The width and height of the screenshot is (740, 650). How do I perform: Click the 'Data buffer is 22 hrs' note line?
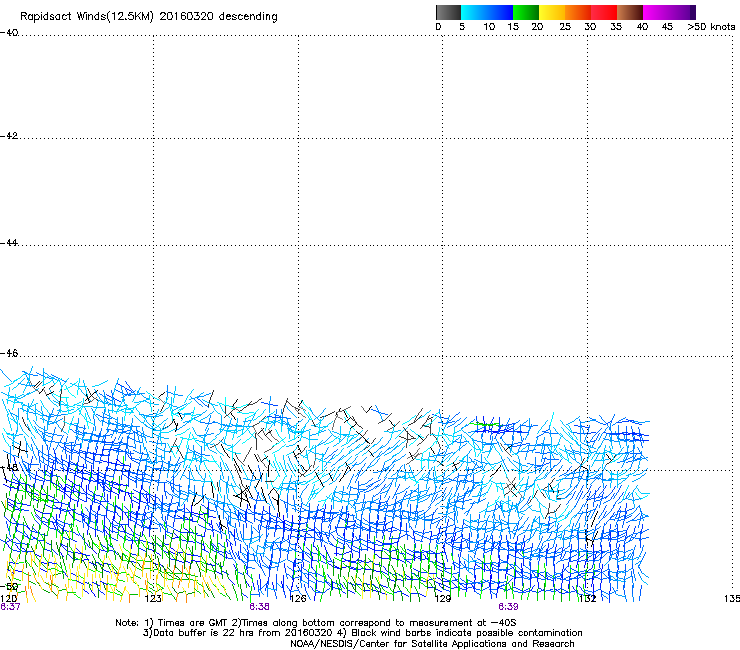pyautogui.click(x=362, y=633)
